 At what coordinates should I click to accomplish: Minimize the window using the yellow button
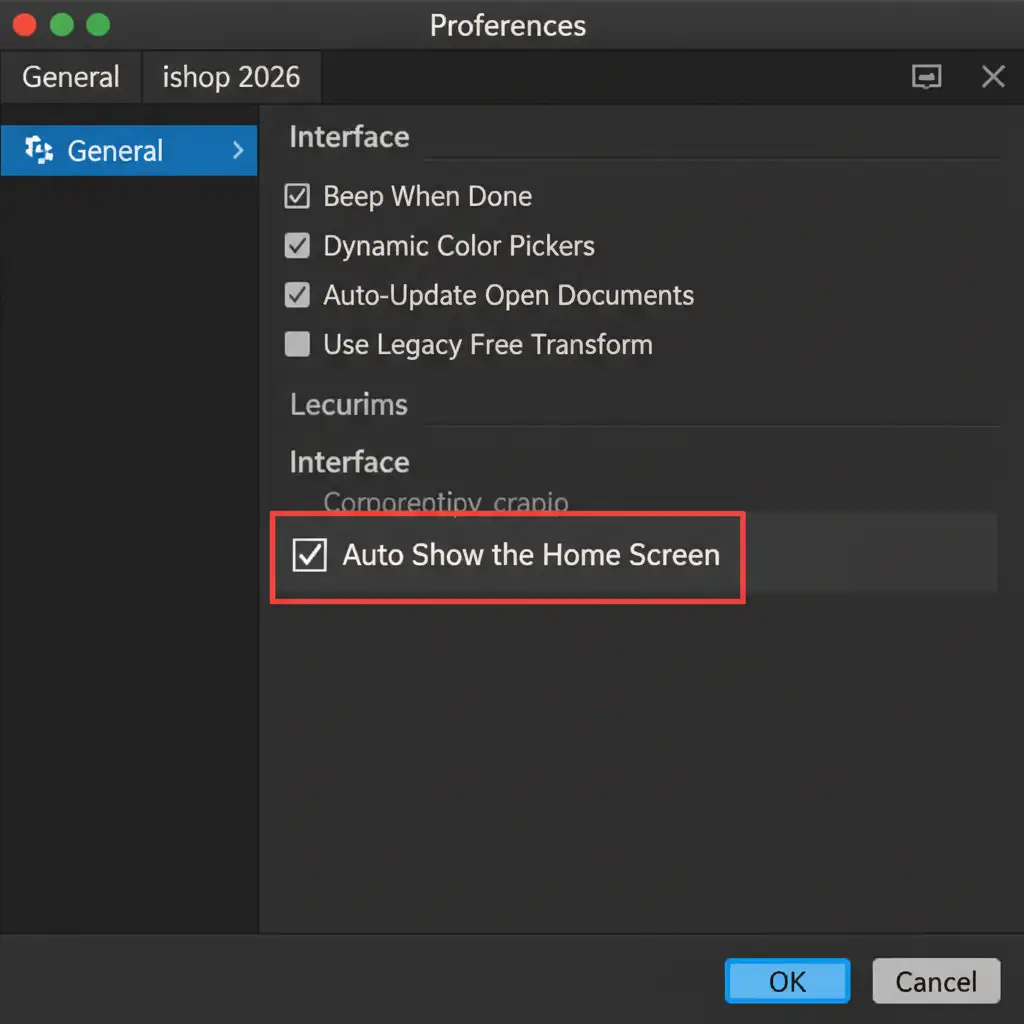[x=62, y=25]
